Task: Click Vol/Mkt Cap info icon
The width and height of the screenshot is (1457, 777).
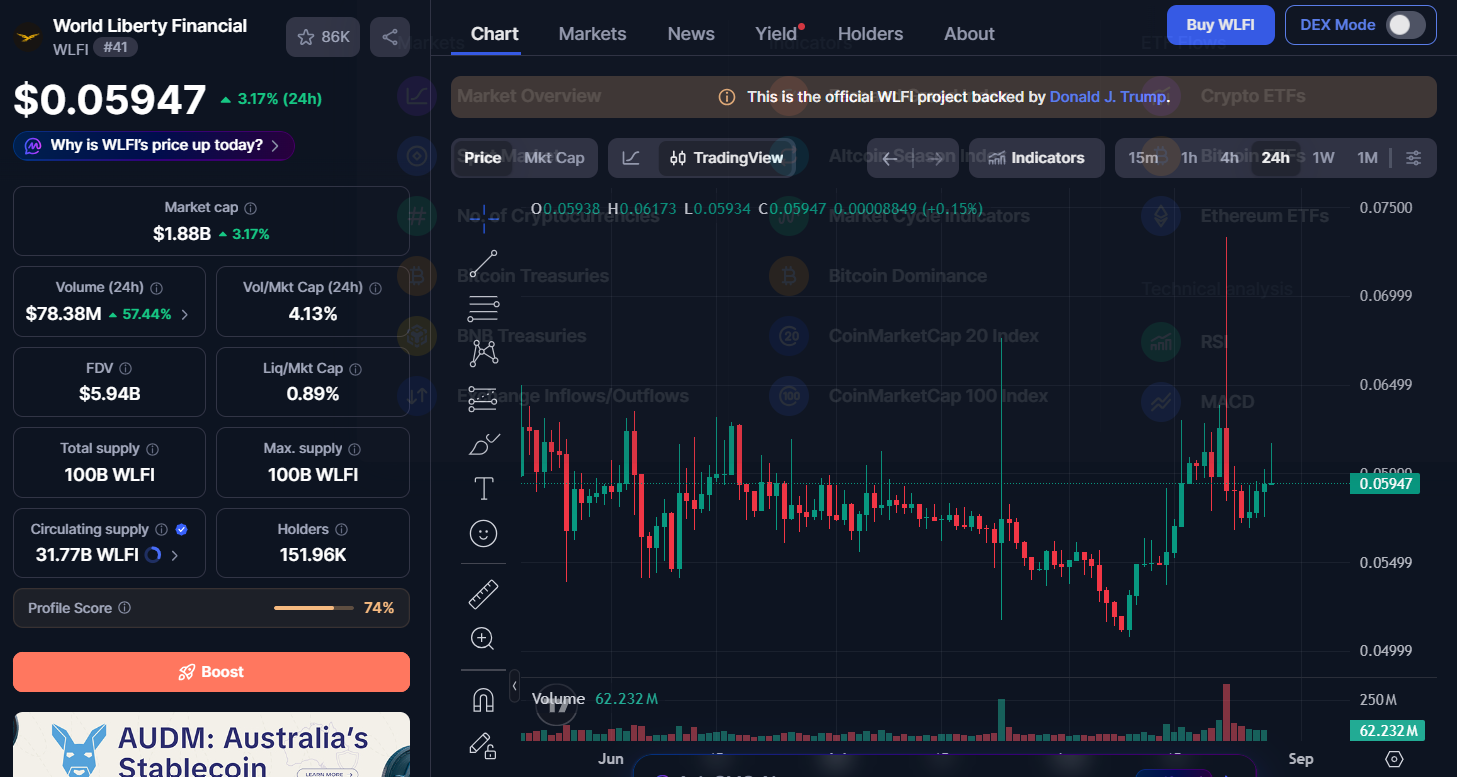Action: coord(375,288)
